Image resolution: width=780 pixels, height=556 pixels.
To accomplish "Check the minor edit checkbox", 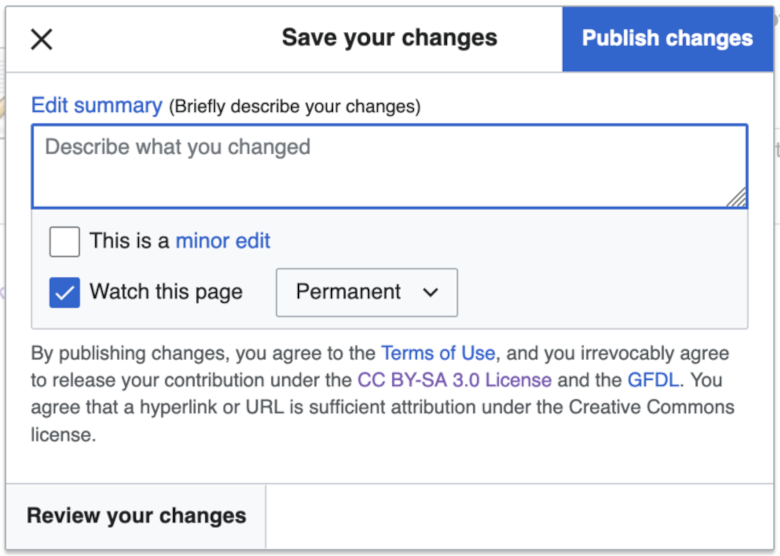I will [x=65, y=242].
